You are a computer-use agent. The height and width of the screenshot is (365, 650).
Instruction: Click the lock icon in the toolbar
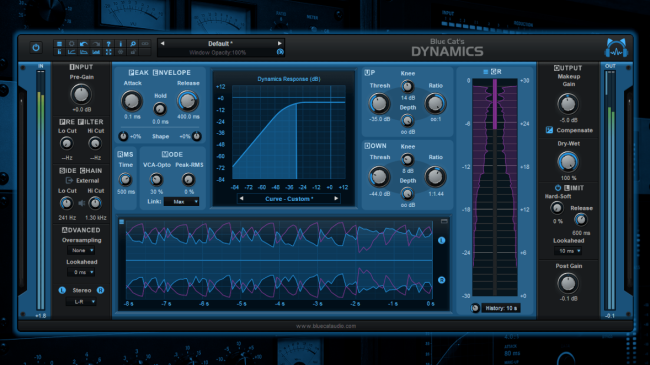coord(133,52)
